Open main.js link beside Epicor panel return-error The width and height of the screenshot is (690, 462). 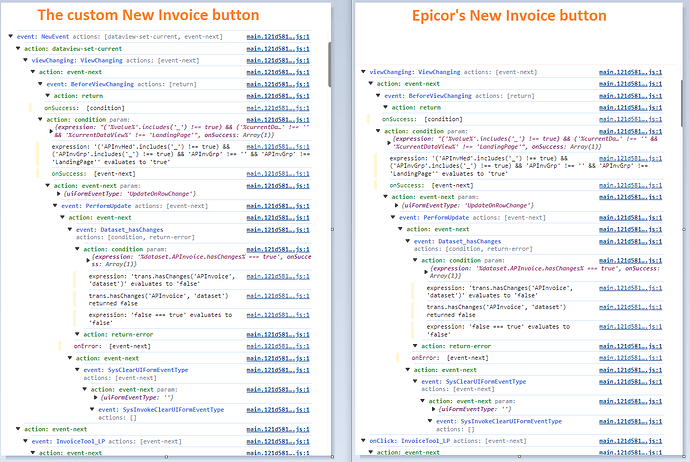pyautogui.click(x=630, y=346)
